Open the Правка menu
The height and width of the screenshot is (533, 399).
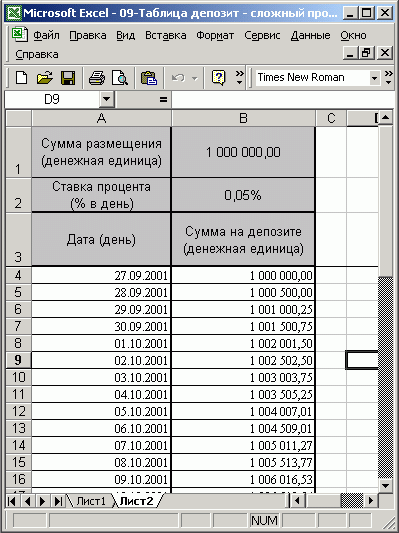(88, 35)
